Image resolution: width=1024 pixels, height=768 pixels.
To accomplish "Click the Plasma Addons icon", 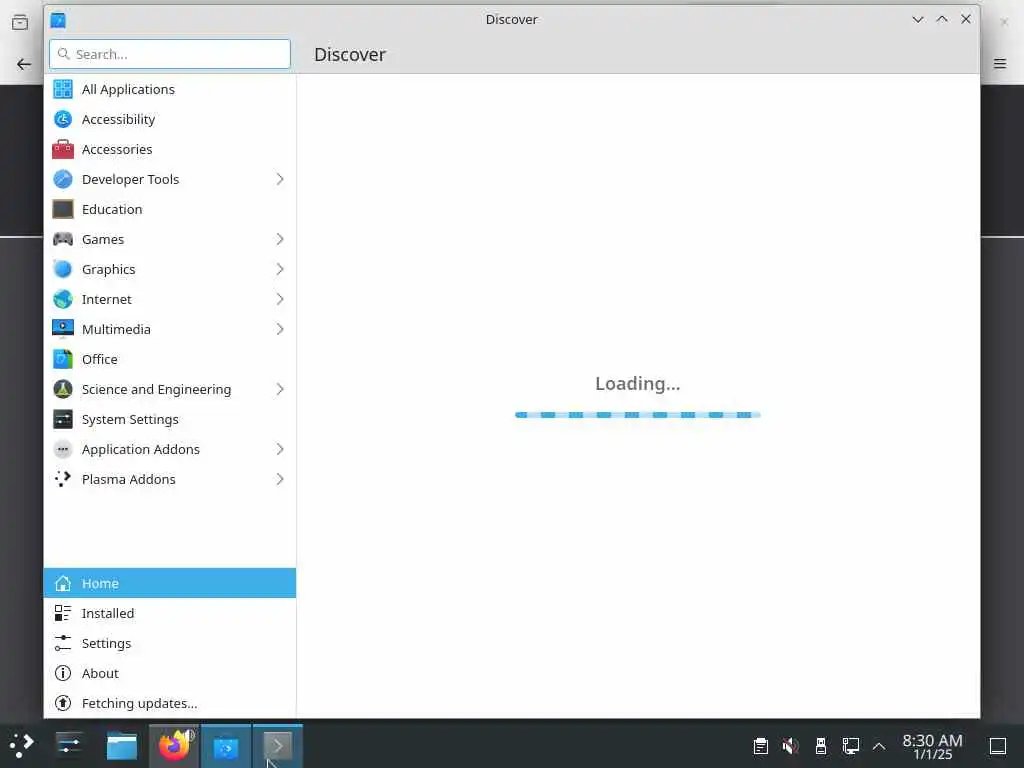I will 63,479.
